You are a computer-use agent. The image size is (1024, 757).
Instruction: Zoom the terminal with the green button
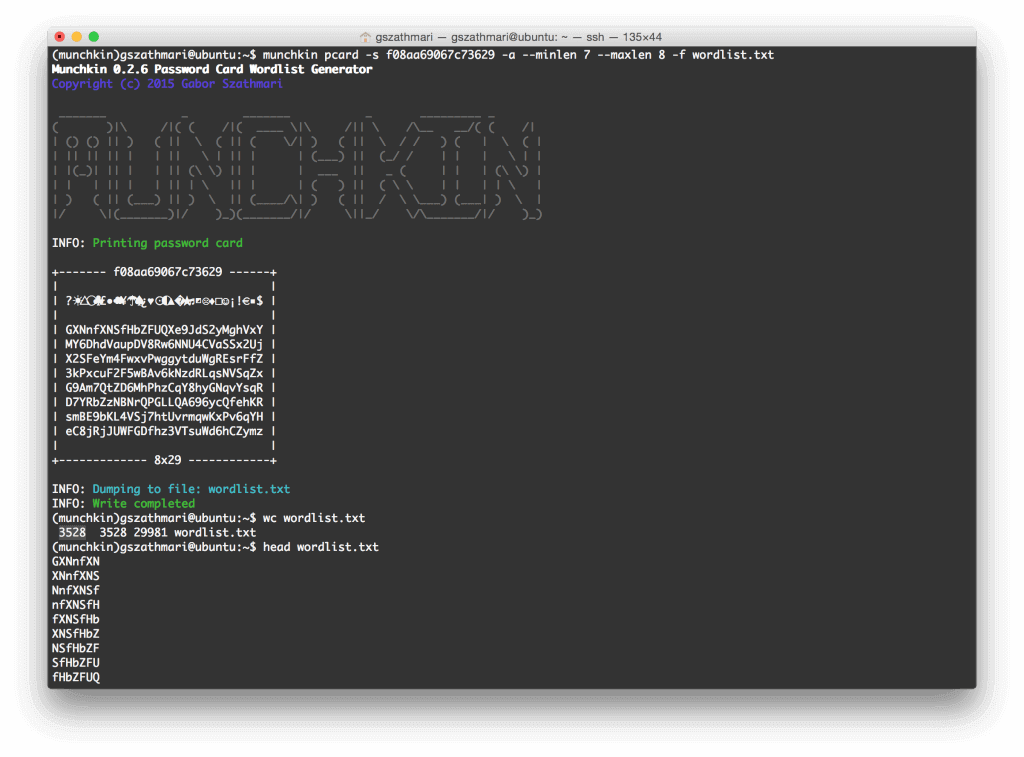93,37
